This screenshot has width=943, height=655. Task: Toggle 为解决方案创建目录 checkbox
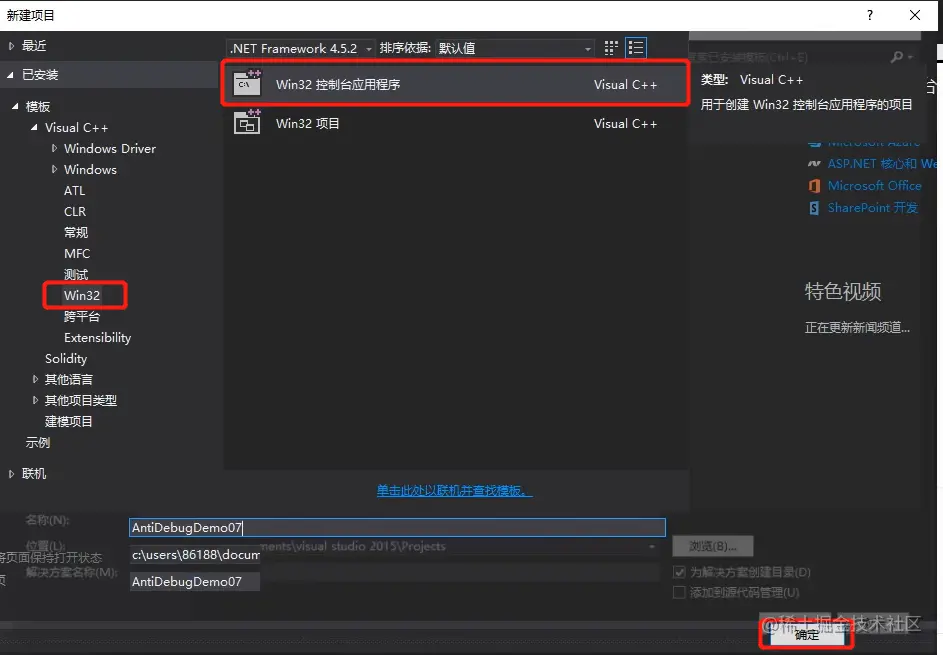679,571
